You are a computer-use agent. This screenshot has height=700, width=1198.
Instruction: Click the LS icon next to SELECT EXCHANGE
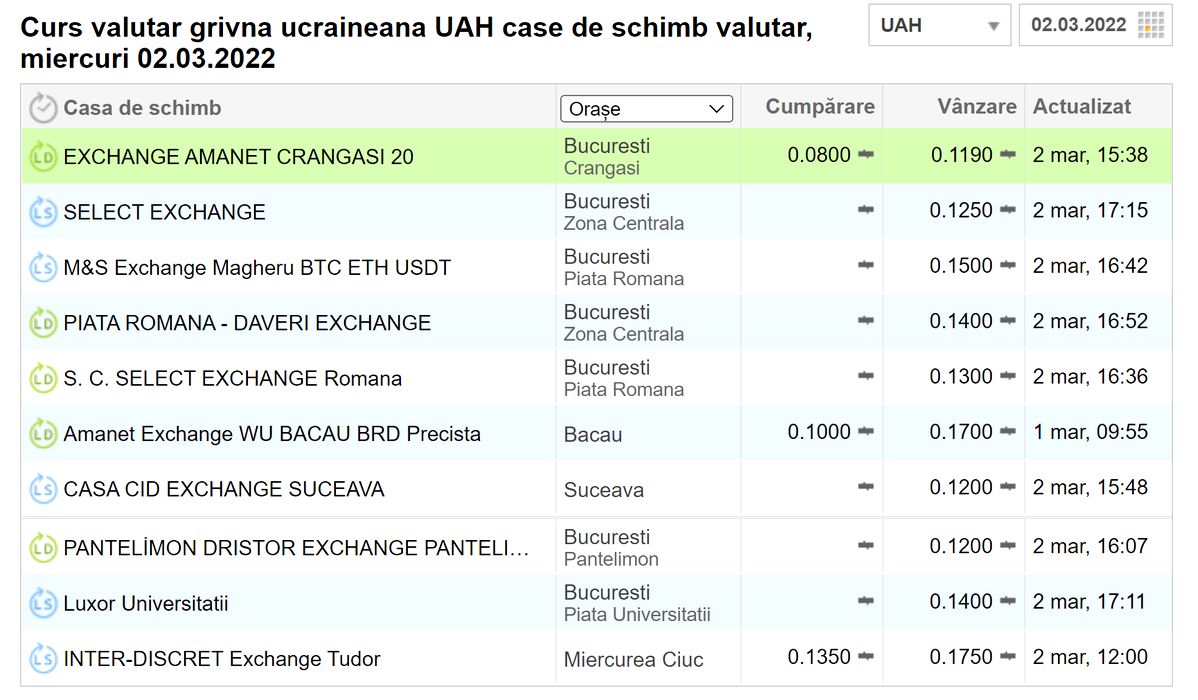[x=43, y=212]
